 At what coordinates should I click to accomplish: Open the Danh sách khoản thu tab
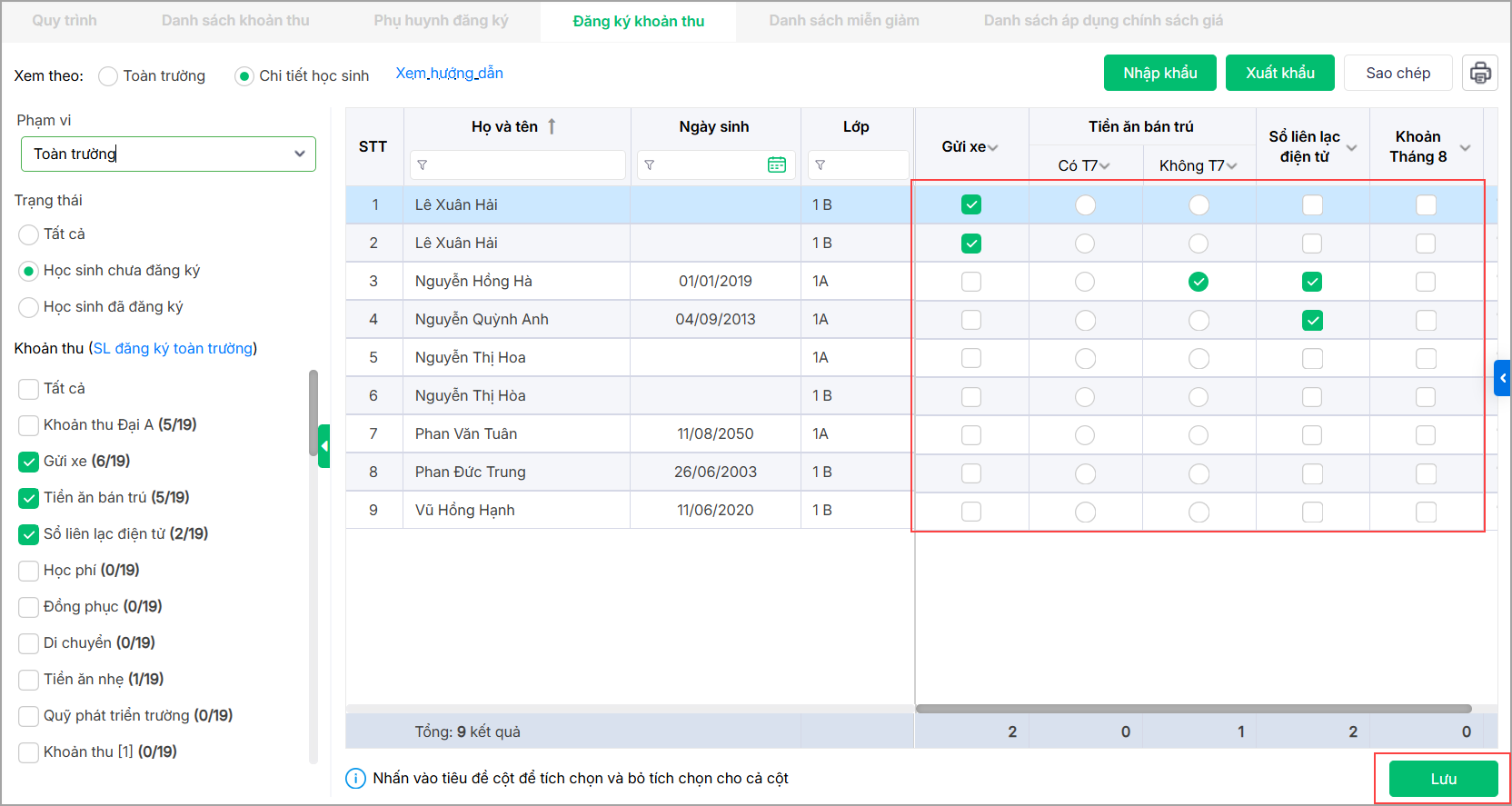[235, 21]
